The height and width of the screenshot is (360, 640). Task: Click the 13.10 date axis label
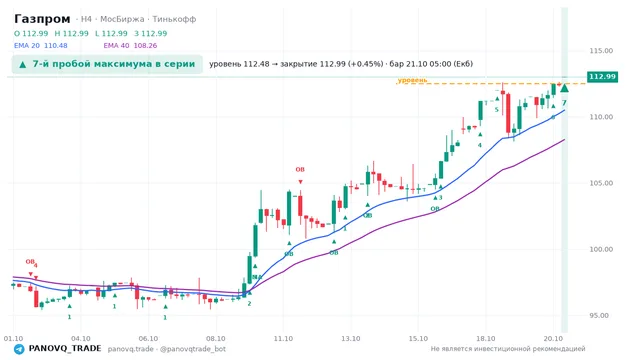351,338
